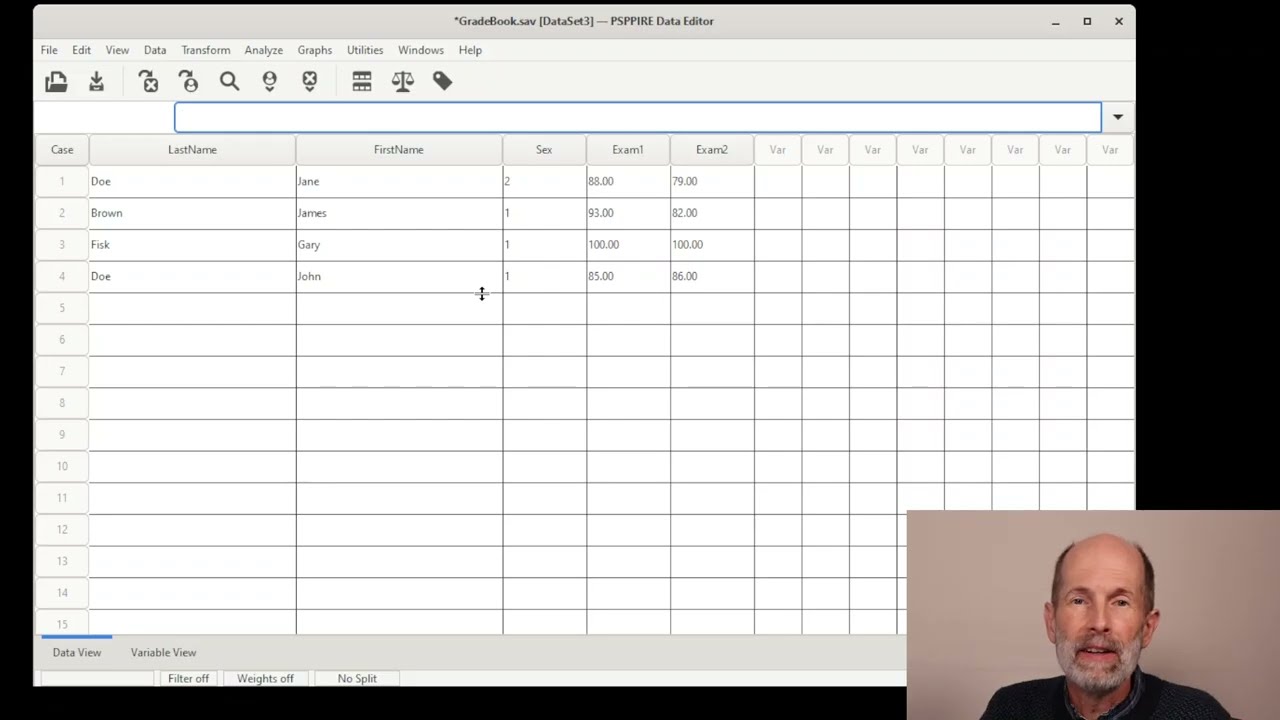Click the Split File toolbar icon

[362, 82]
